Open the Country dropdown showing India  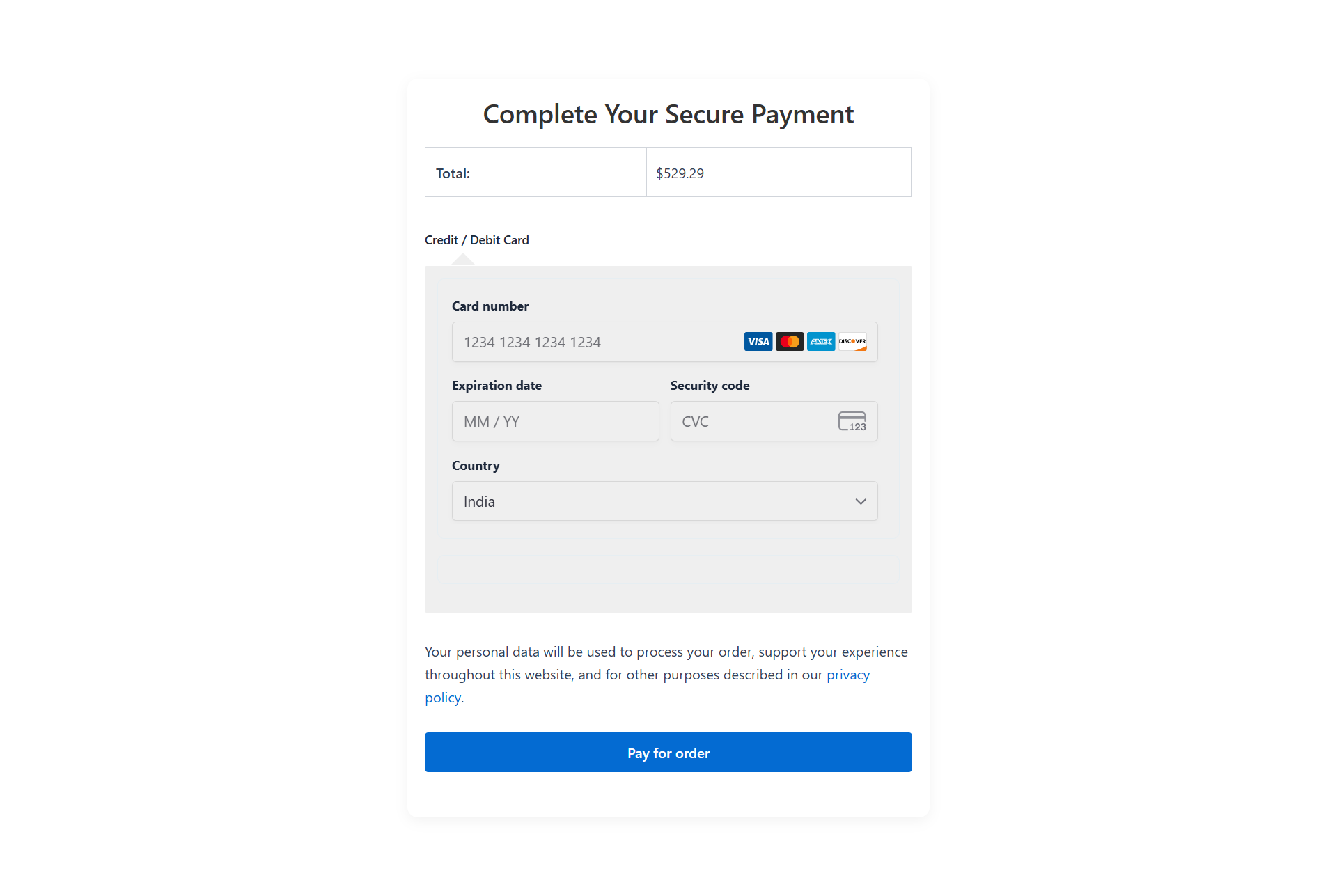pyautogui.click(x=655, y=502)
